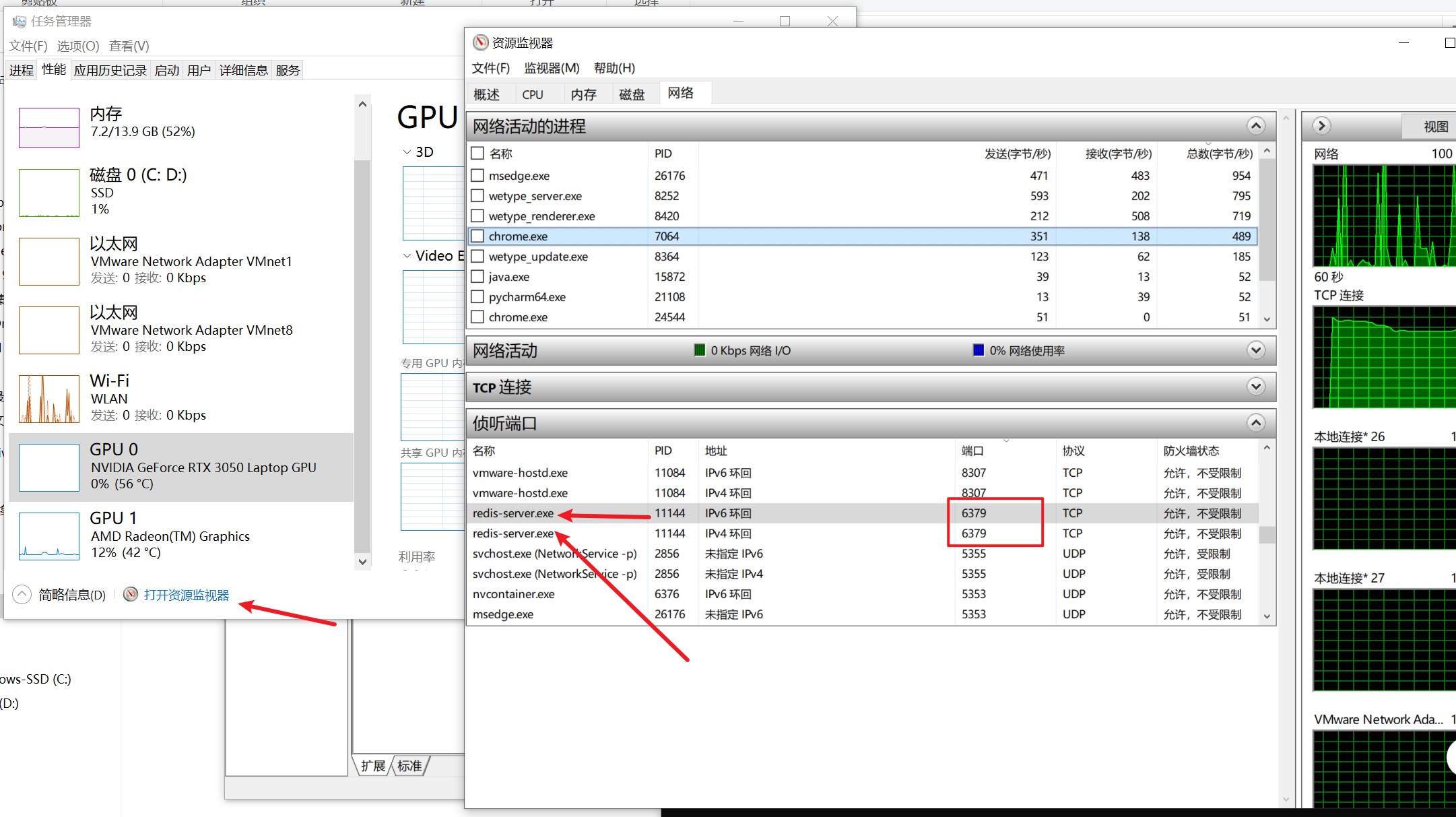Click the right-arrow button above graphs
The image size is (1456, 817).
pyautogui.click(x=1321, y=126)
